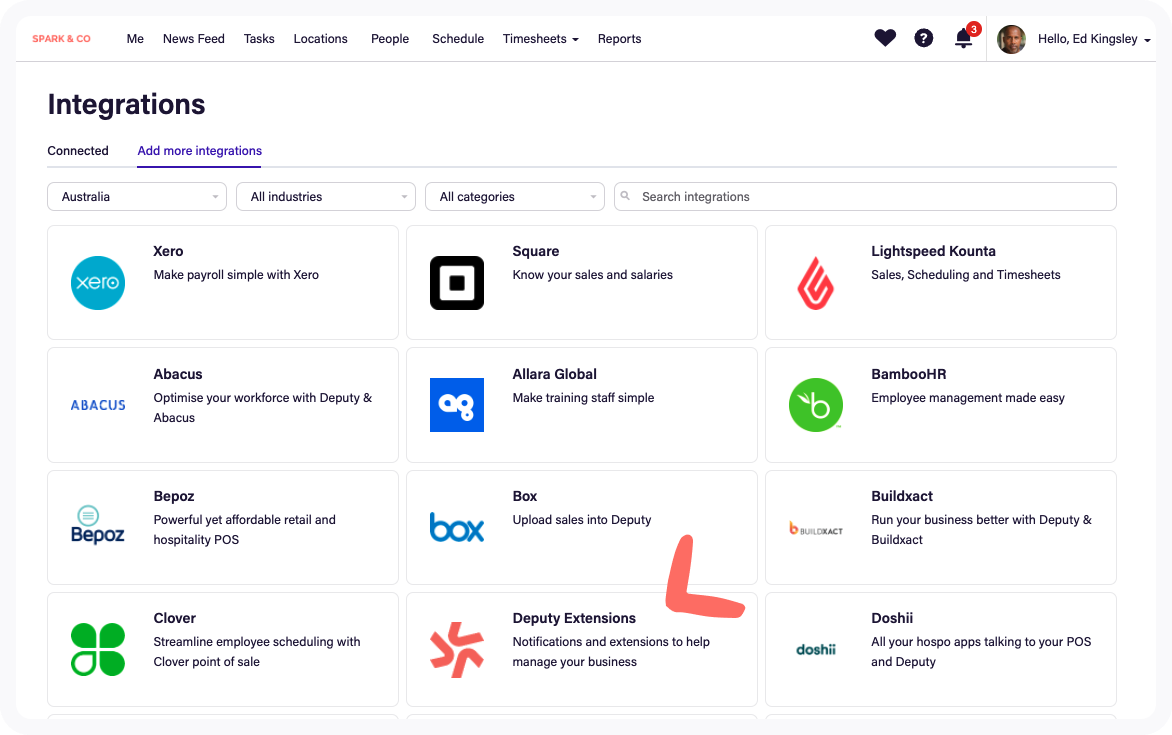Open the Lightspeed Kounta title
The width and height of the screenshot is (1172, 735).
[933, 251]
